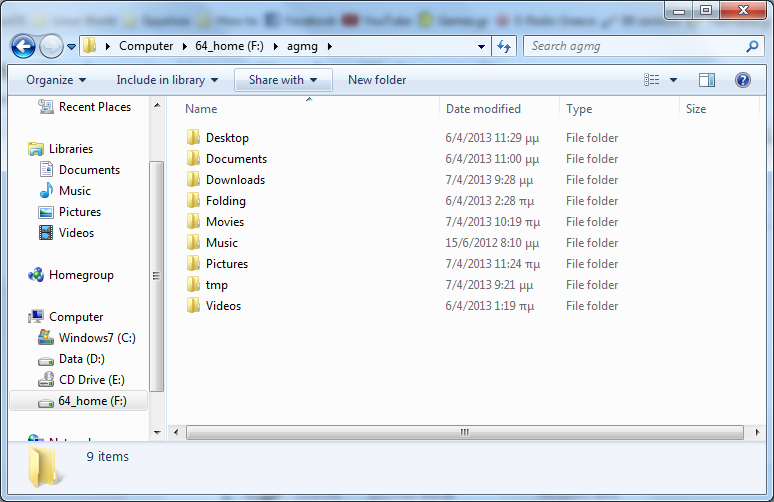The width and height of the screenshot is (774, 502).
Task: Select the Movies folder icon
Action: 194,222
